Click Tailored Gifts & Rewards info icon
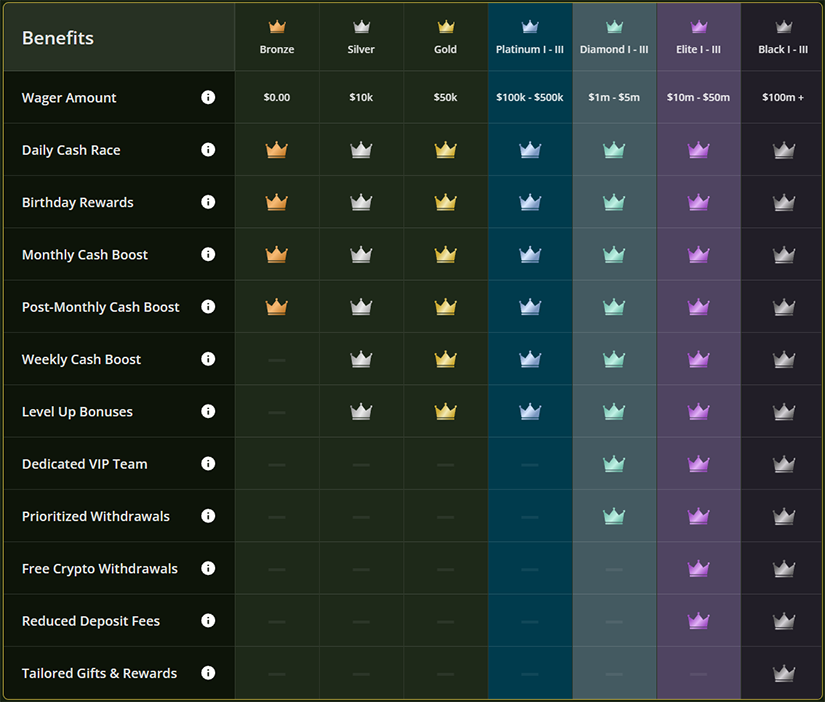 pyautogui.click(x=208, y=673)
